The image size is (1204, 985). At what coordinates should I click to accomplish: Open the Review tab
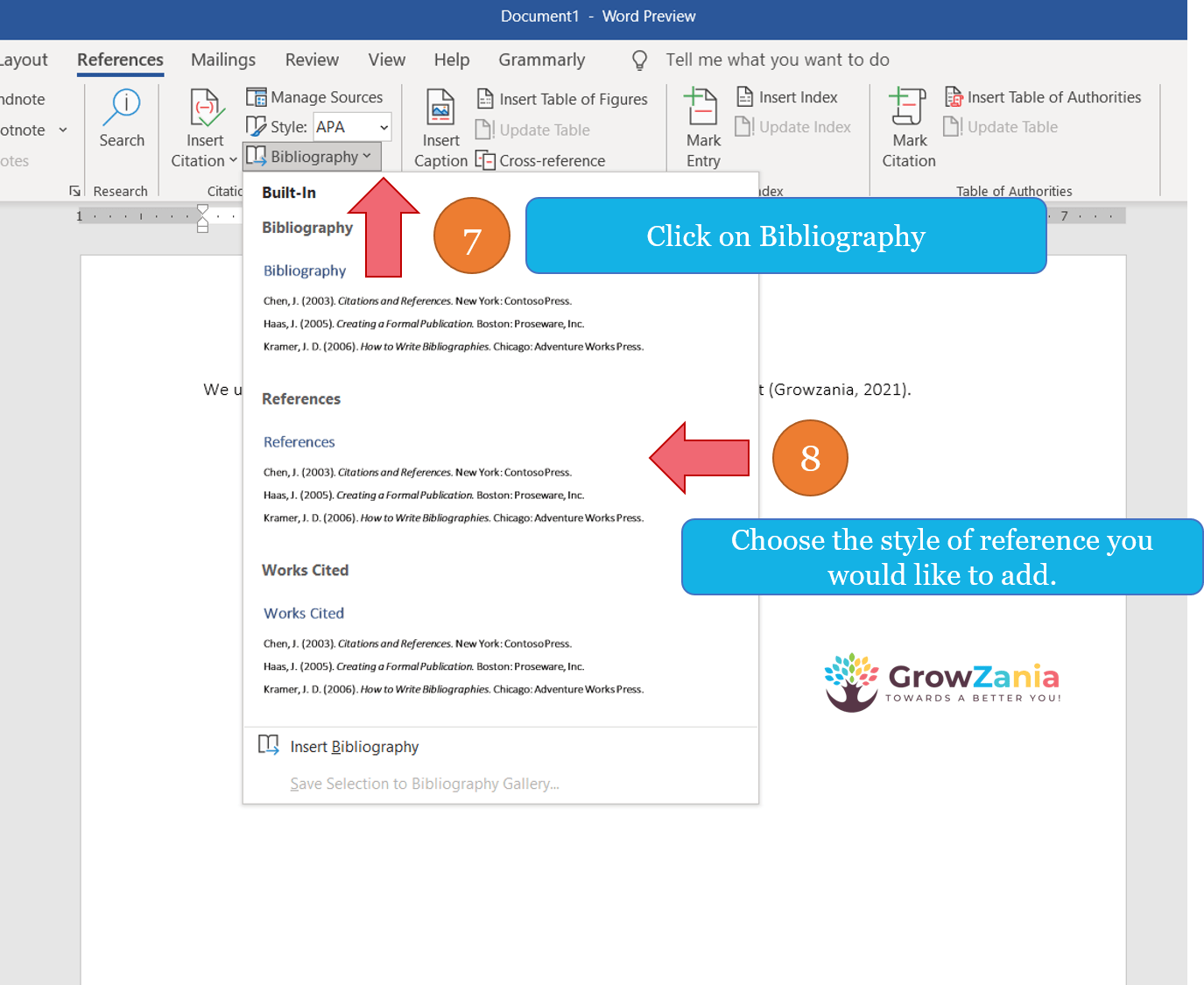click(x=312, y=60)
